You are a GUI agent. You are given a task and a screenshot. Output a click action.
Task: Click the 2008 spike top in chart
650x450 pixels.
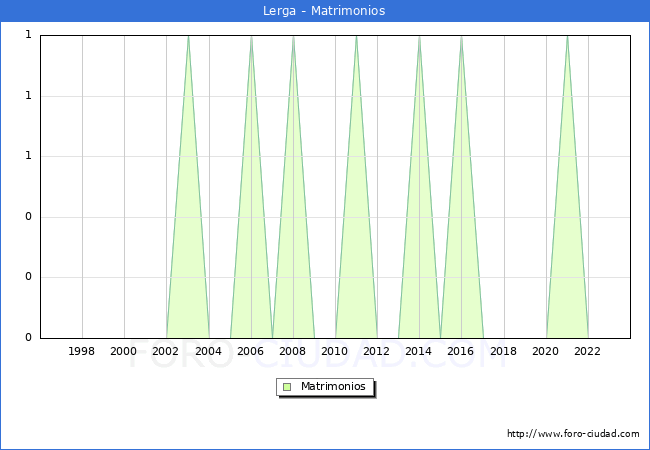pos(293,37)
